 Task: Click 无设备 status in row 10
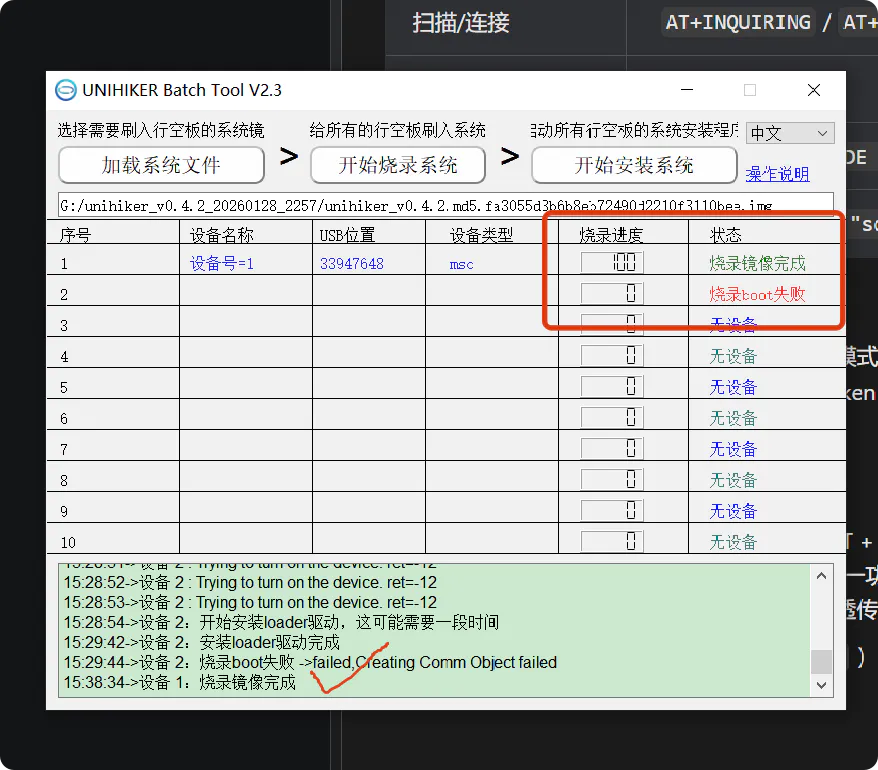(x=733, y=542)
